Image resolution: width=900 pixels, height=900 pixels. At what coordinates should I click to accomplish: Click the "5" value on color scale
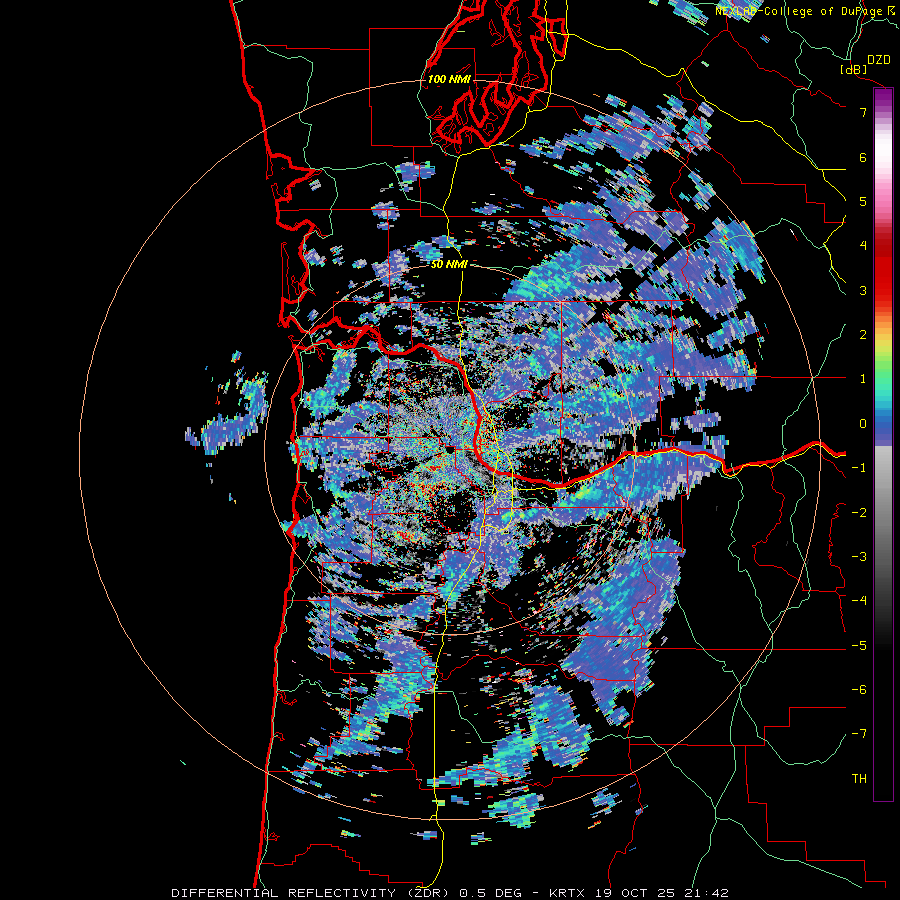[863, 201]
